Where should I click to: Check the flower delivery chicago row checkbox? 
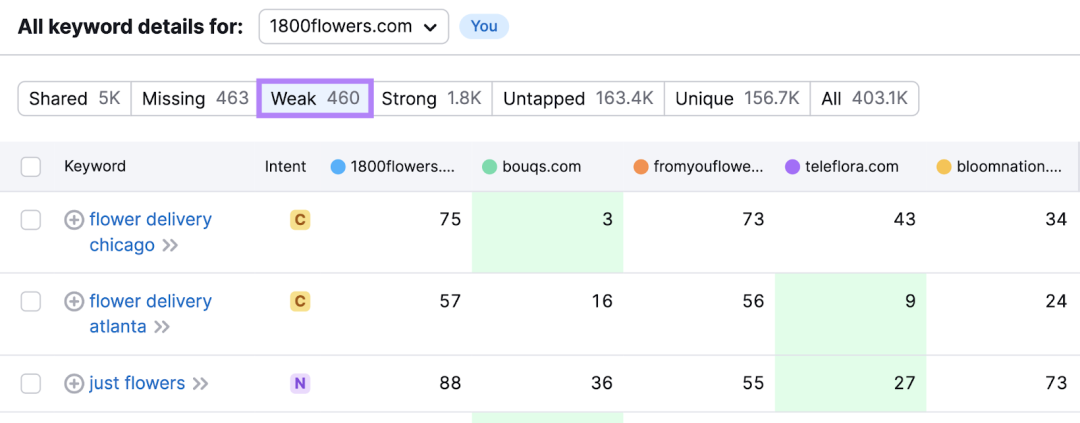pyautogui.click(x=31, y=220)
